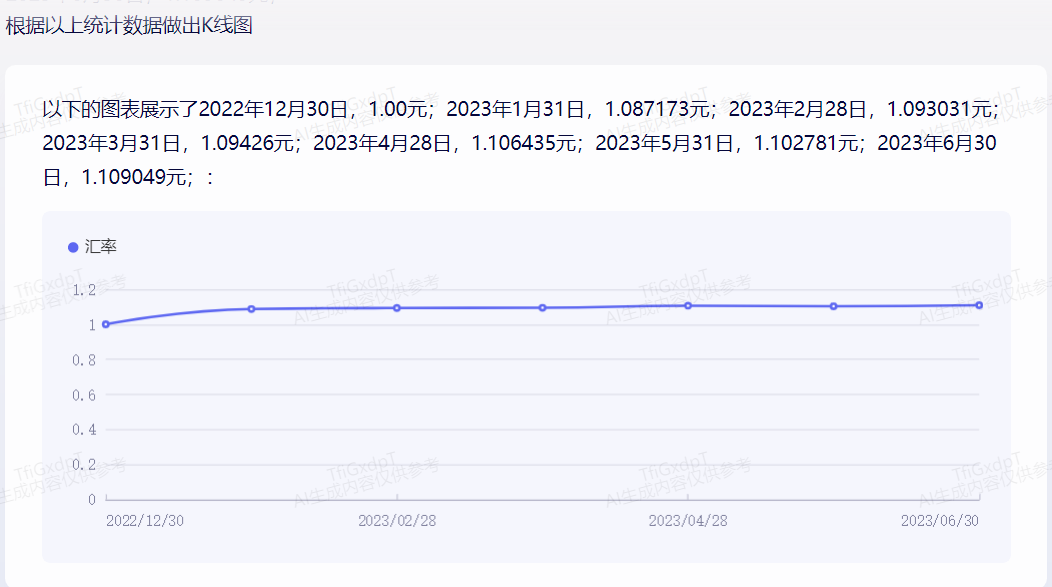This screenshot has width=1052, height=587.
Task: Click the y-axis label 0.8
Action: tap(84, 360)
